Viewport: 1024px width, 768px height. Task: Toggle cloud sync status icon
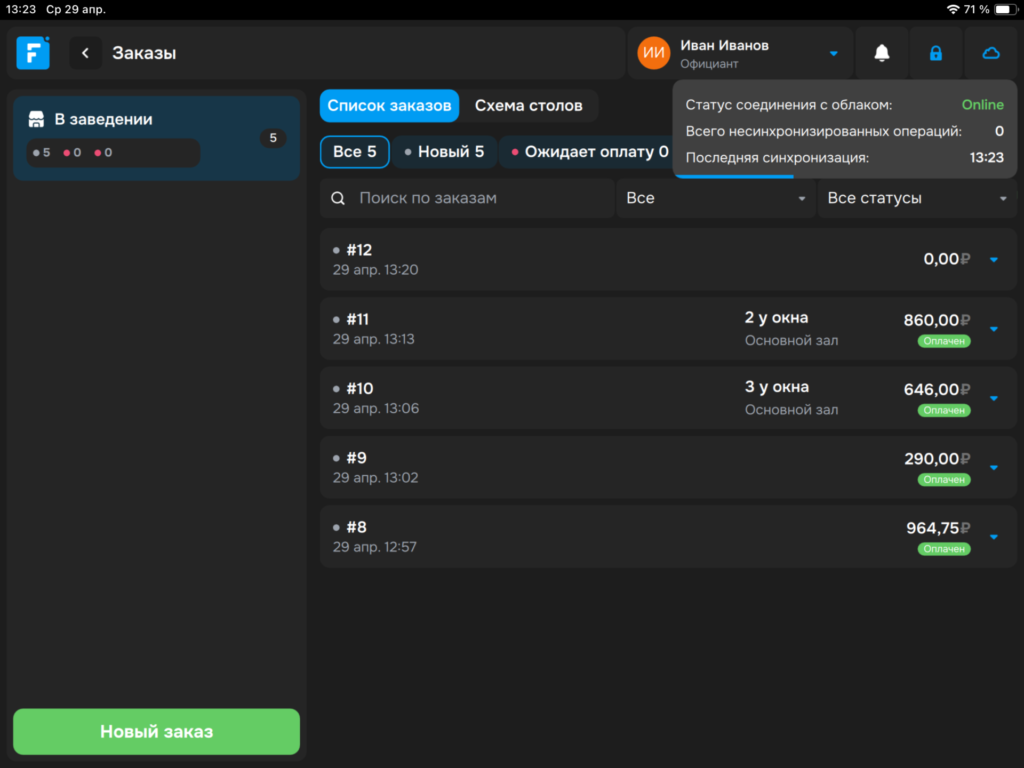coord(991,53)
